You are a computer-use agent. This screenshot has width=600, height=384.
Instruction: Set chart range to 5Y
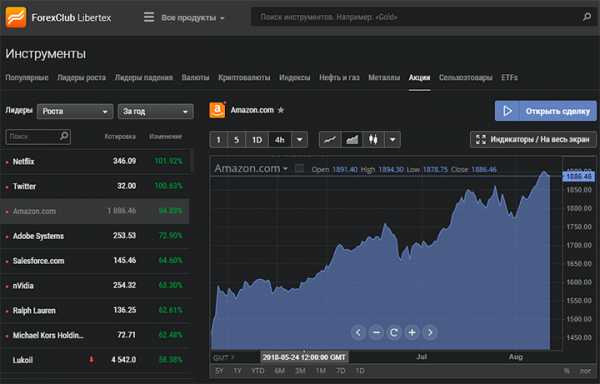[220, 371]
